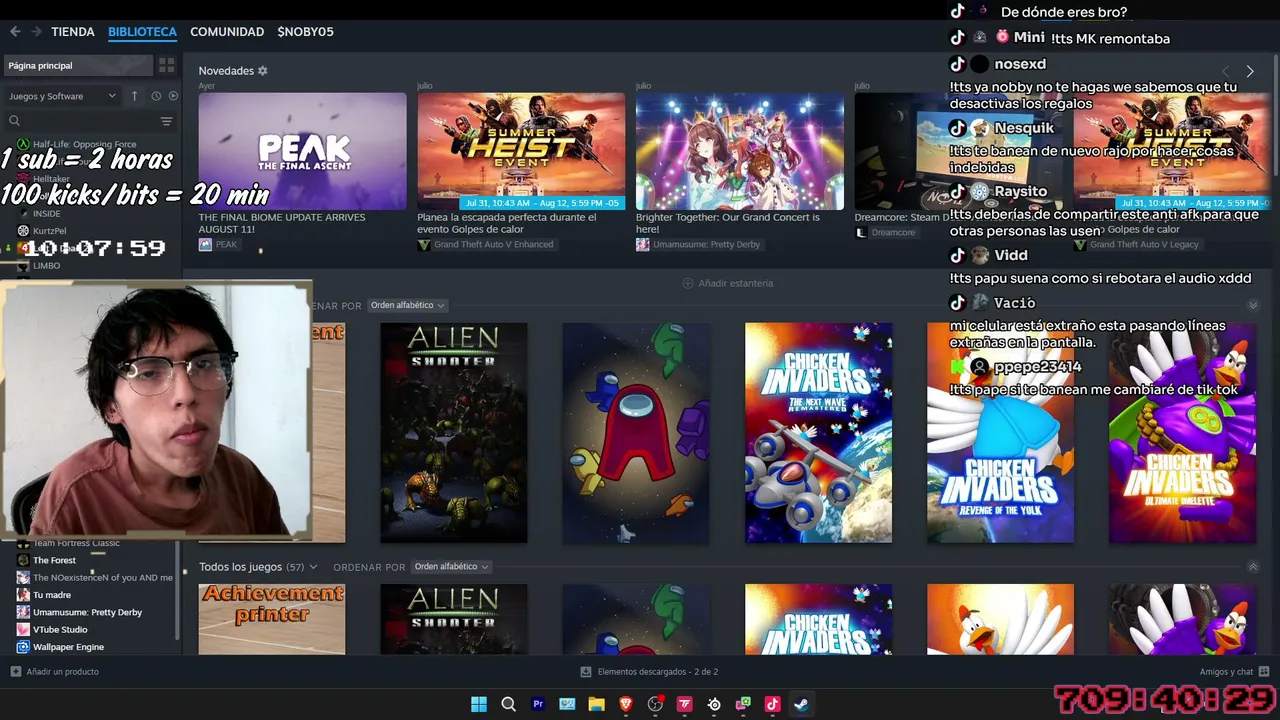Click the Wallpaper Engine list icon

tap(24, 647)
